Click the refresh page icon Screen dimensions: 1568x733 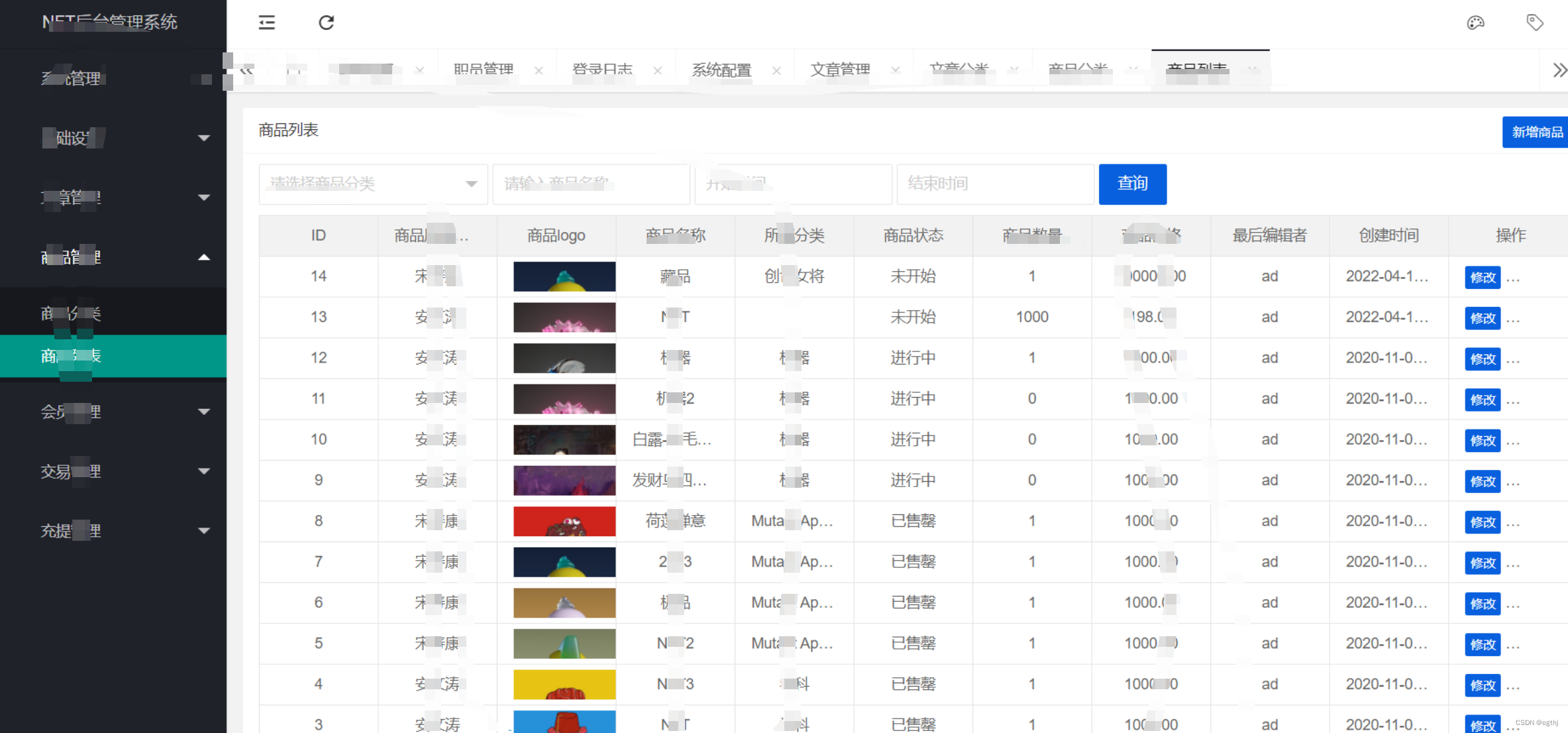click(326, 23)
